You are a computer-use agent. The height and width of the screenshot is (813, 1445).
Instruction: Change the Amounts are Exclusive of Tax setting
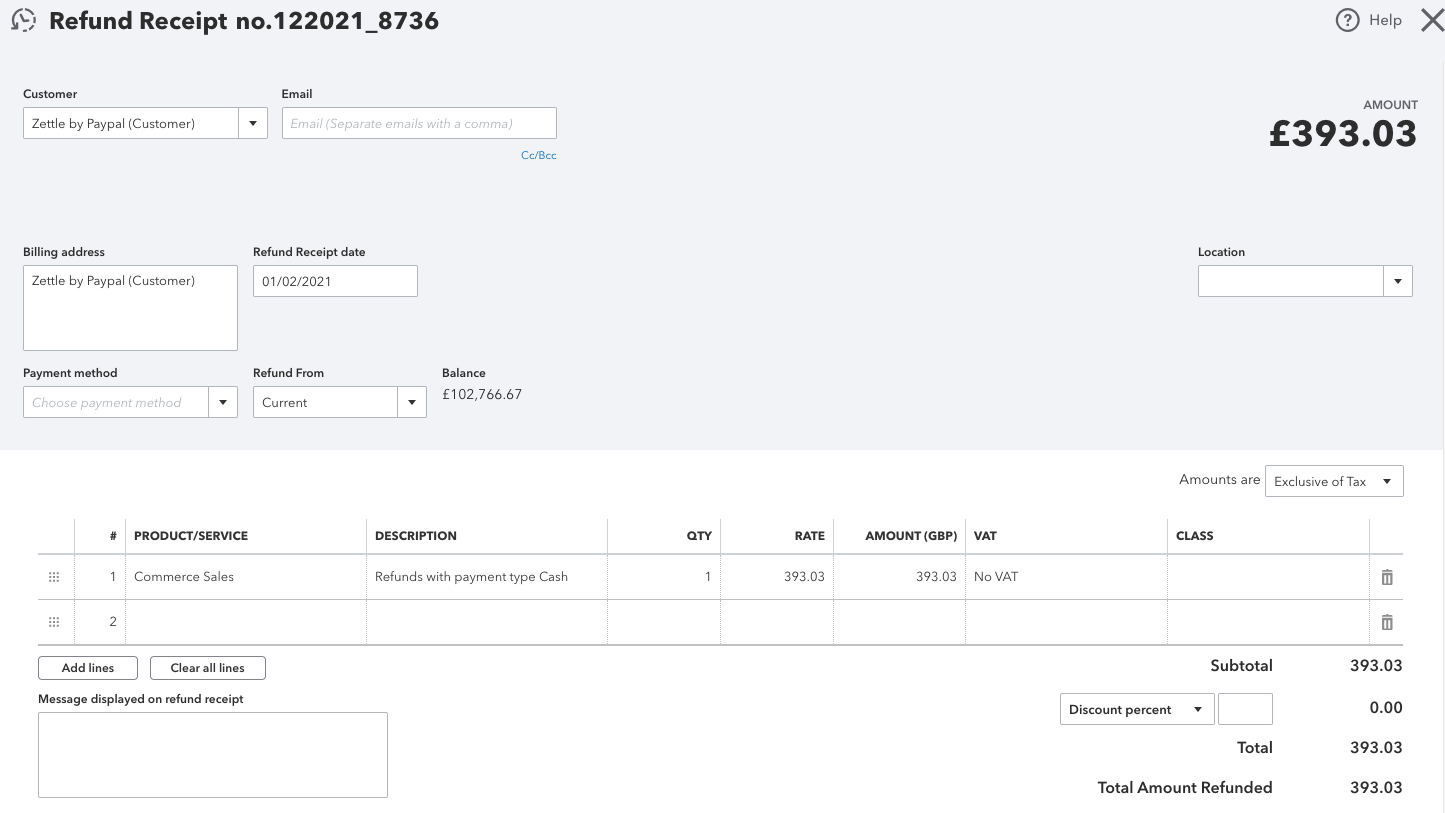tap(1334, 481)
